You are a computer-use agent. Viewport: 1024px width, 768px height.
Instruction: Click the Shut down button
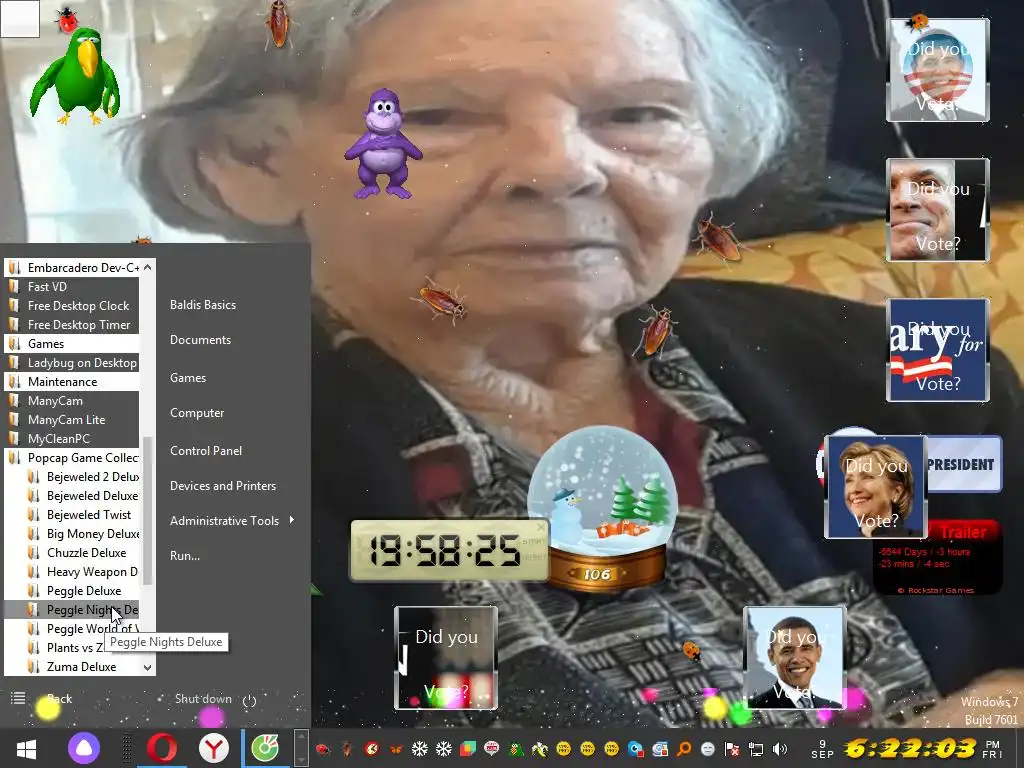(x=203, y=699)
